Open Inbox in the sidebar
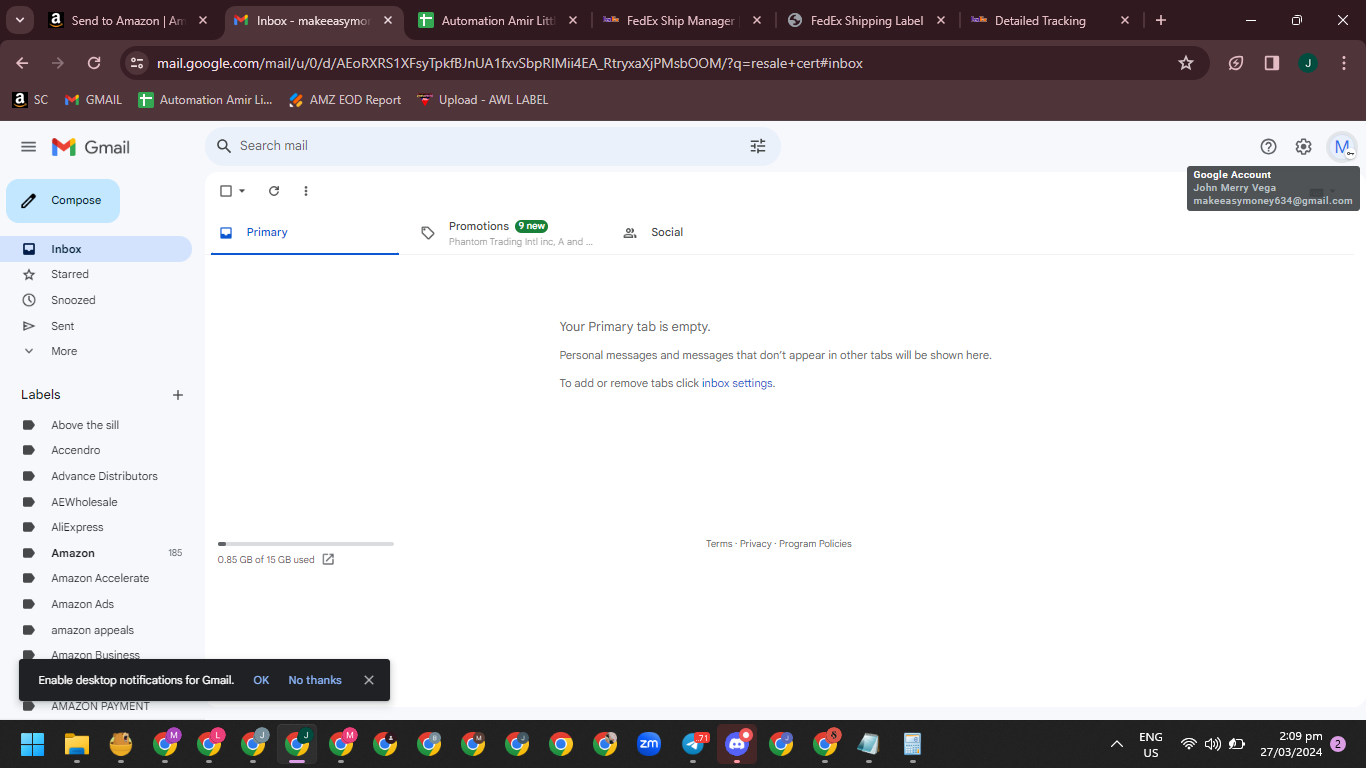 pos(96,249)
